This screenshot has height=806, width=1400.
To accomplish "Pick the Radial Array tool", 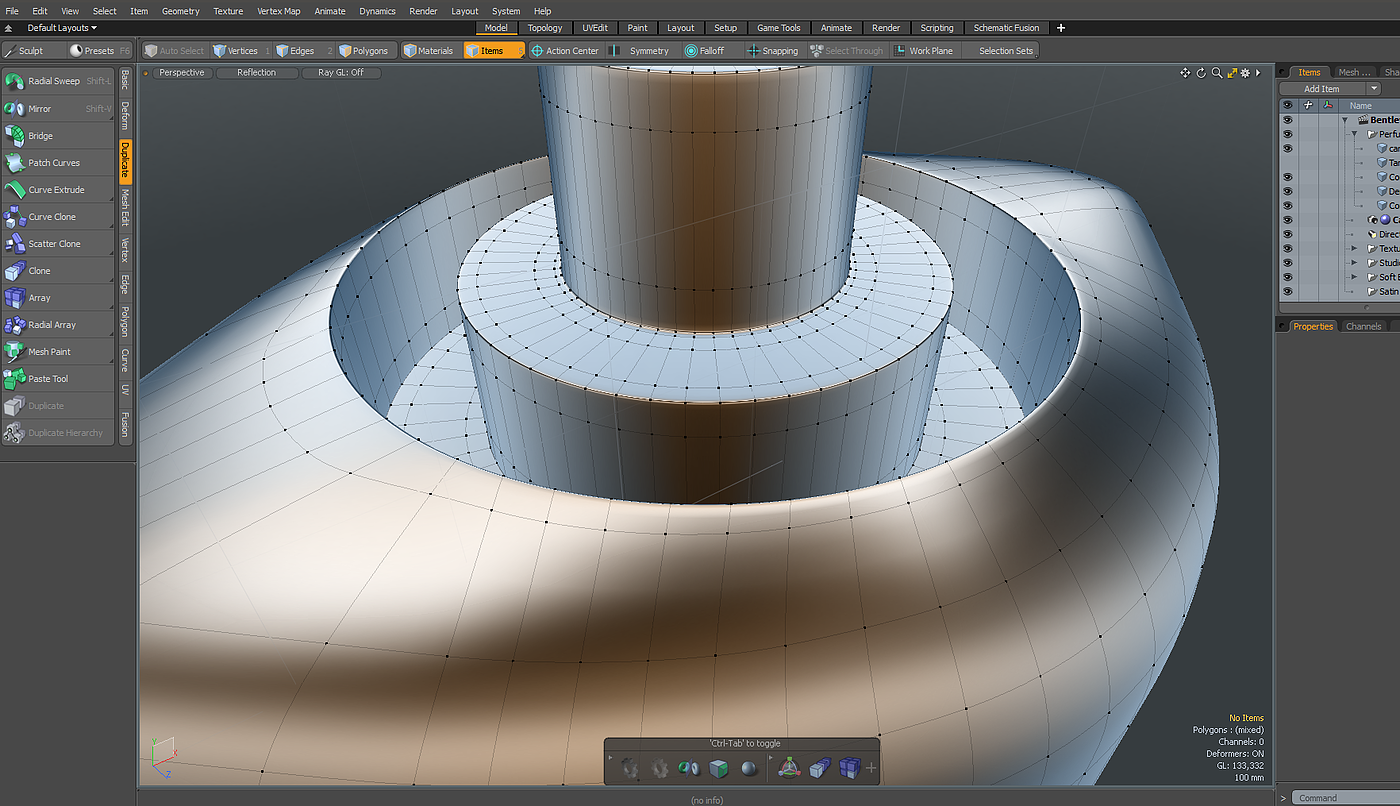I will tap(52, 325).
